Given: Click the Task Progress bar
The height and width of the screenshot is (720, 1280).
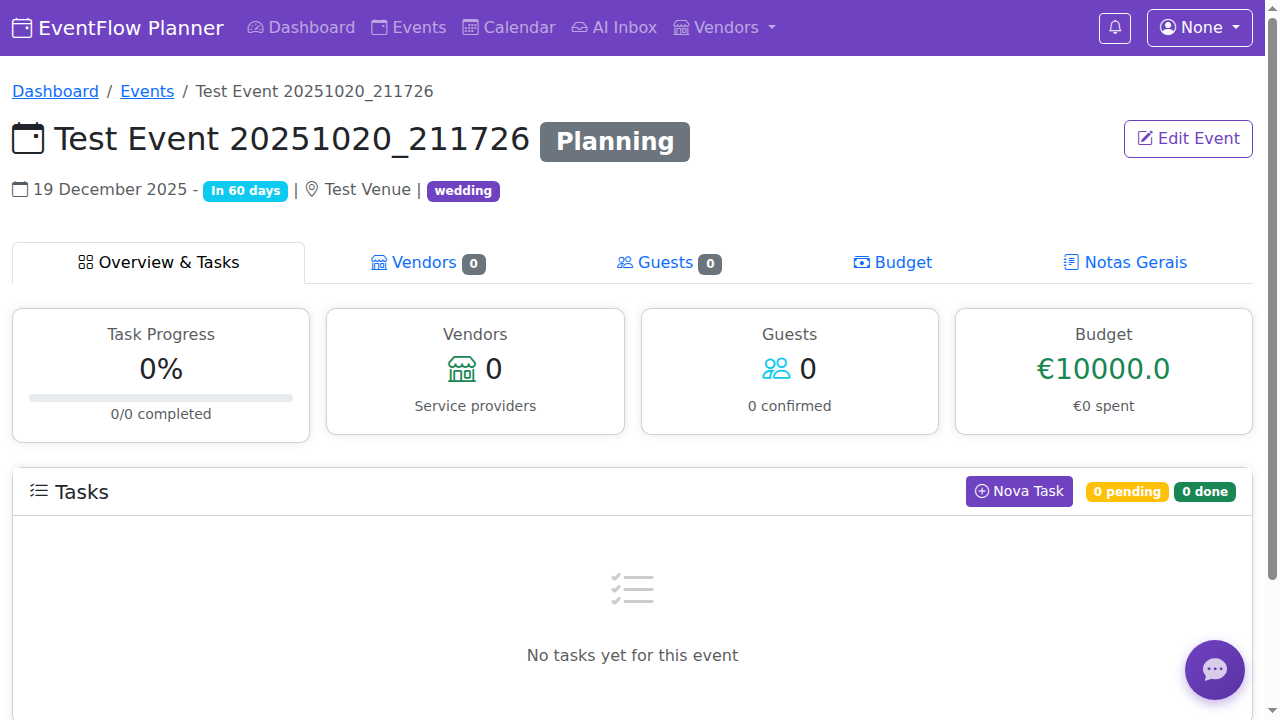Looking at the screenshot, I should coord(161,398).
